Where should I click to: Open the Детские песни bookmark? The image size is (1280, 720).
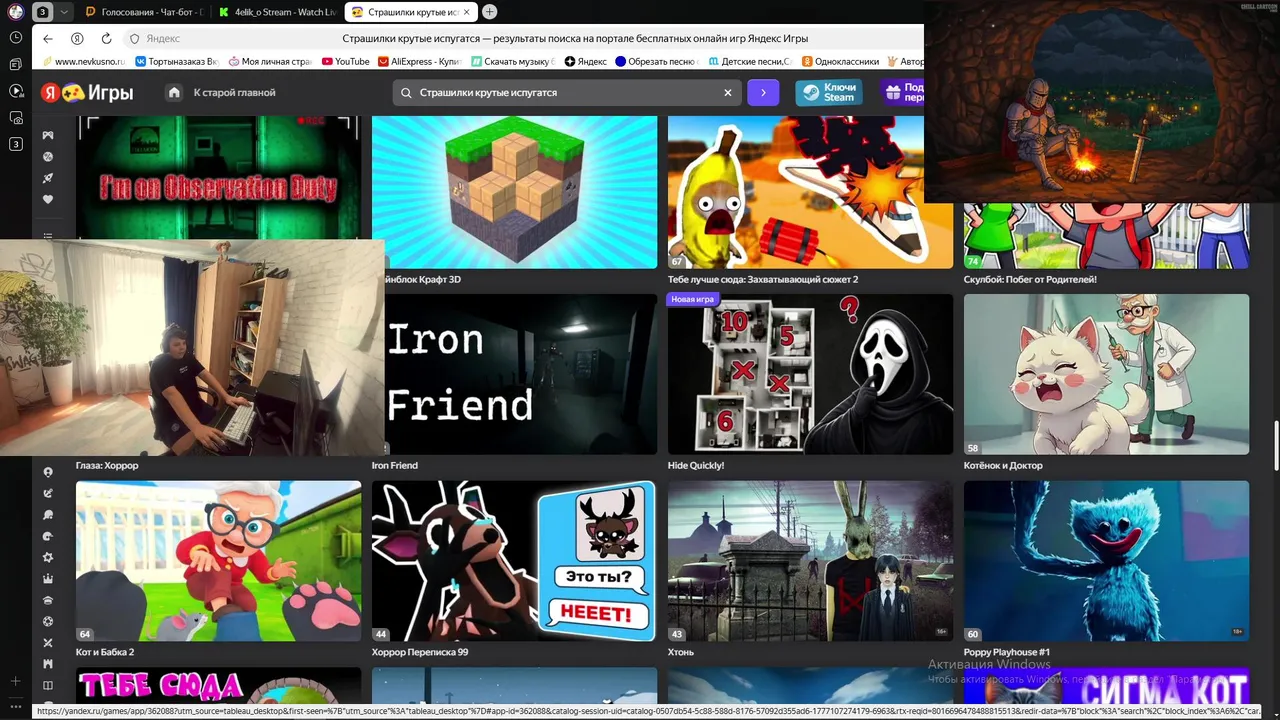750,61
